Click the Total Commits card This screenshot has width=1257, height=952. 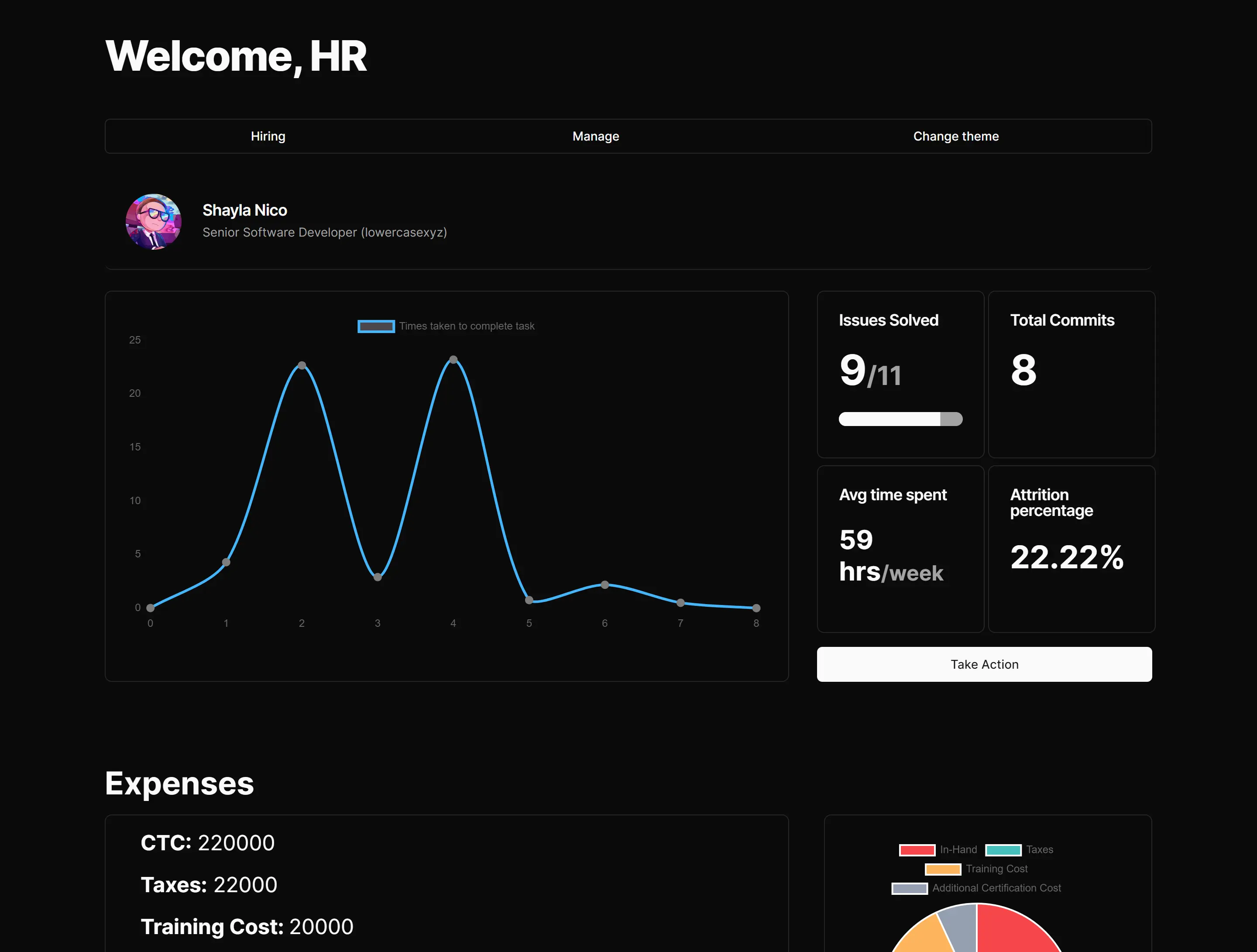[1071, 375]
